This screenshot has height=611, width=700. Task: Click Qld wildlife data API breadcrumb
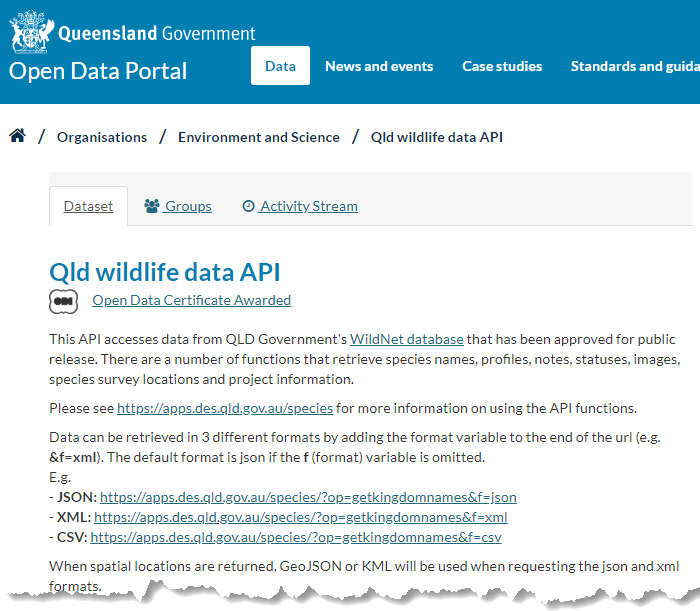[x=437, y=137]
